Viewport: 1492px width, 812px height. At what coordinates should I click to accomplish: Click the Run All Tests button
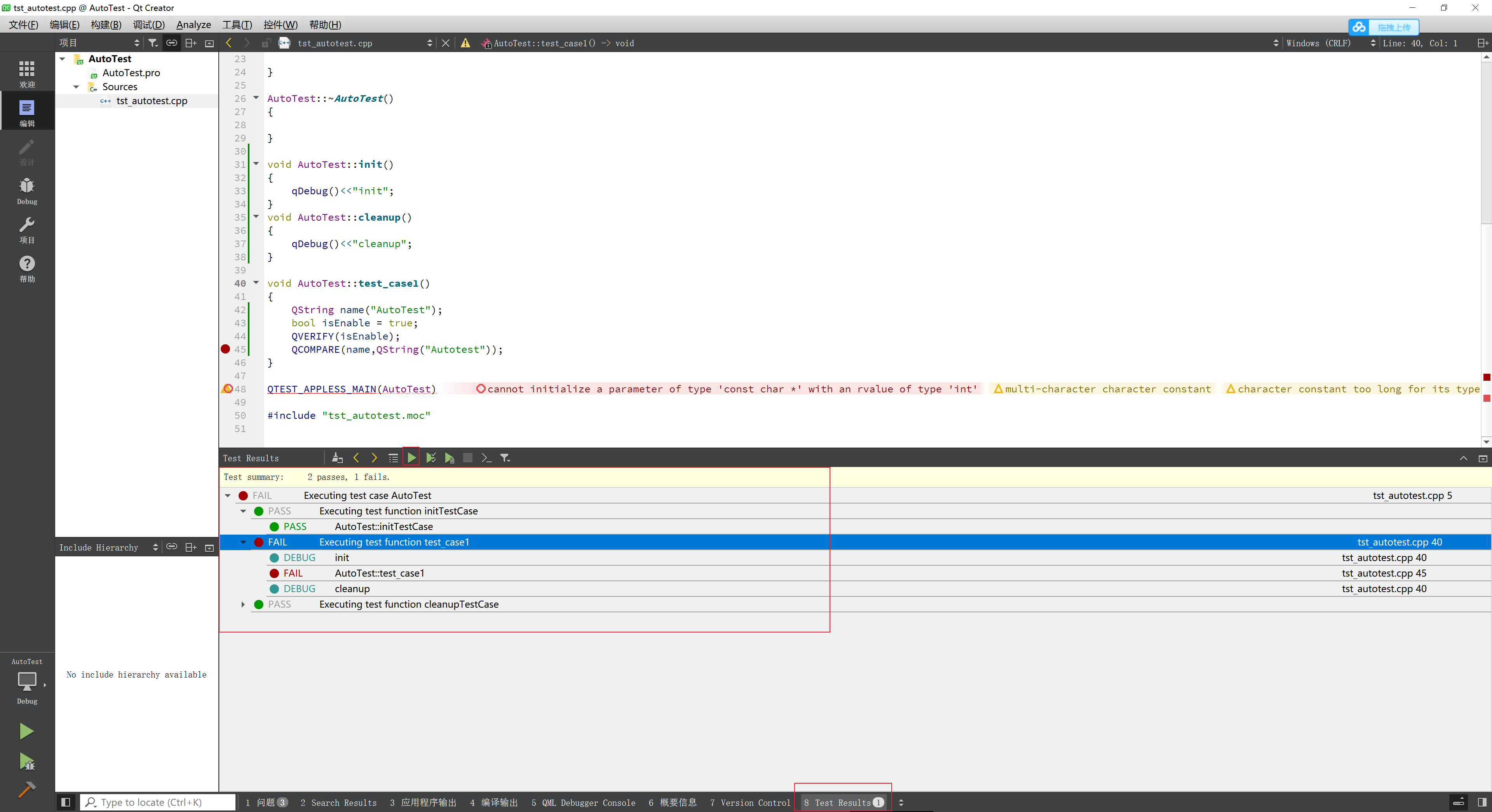(x=411, y=458)
